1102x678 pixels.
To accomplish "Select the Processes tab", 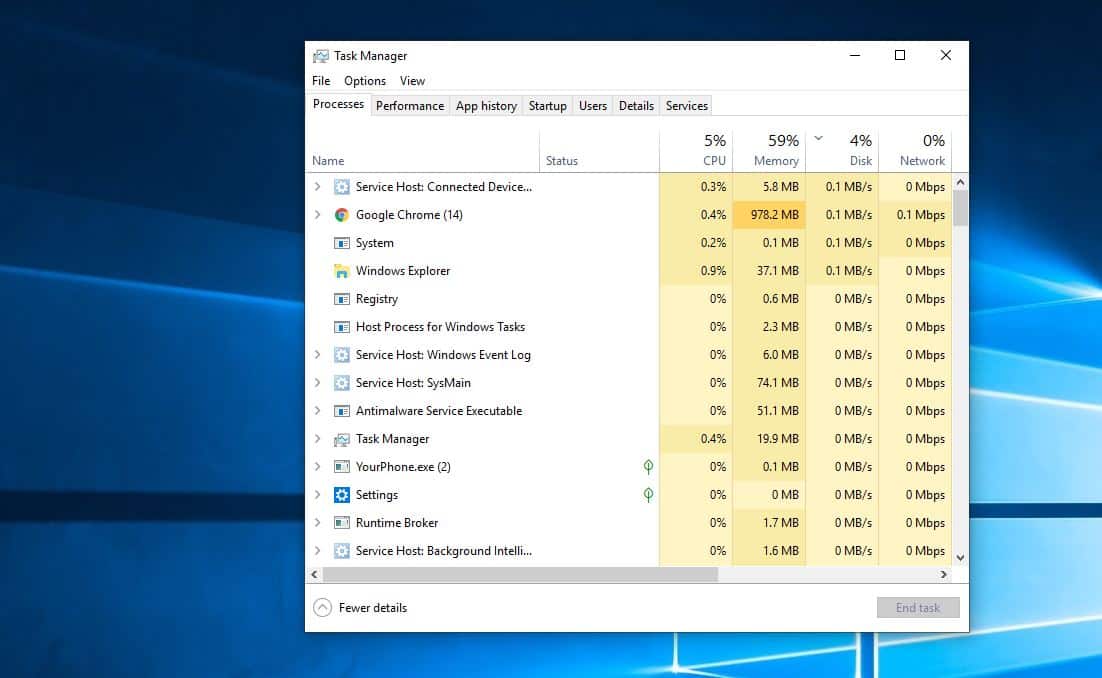I will pos(338,104).
